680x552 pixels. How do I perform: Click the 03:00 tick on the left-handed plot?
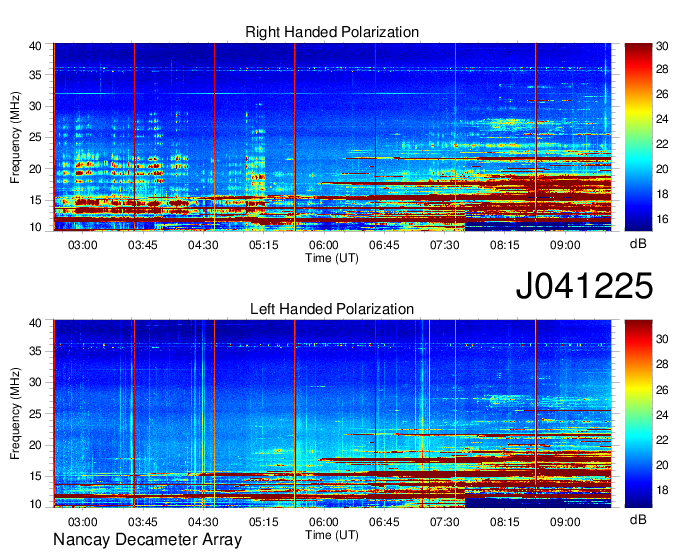click(x=82, y=522)
